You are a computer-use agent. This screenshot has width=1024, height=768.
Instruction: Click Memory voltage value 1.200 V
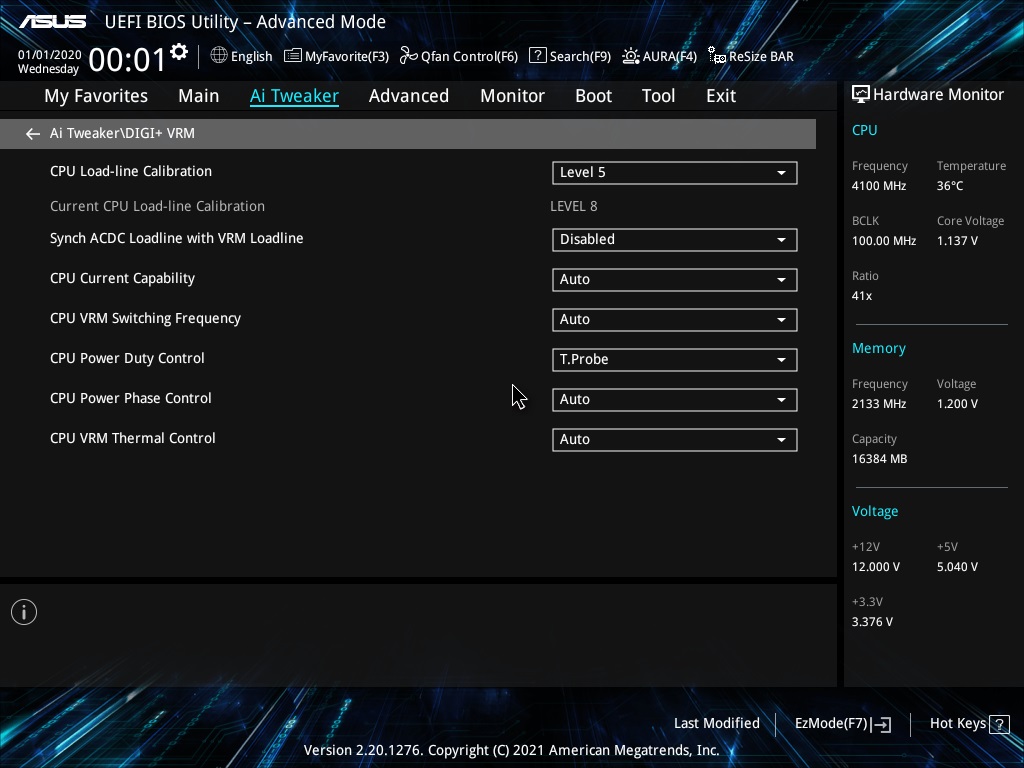pos(957,404)
